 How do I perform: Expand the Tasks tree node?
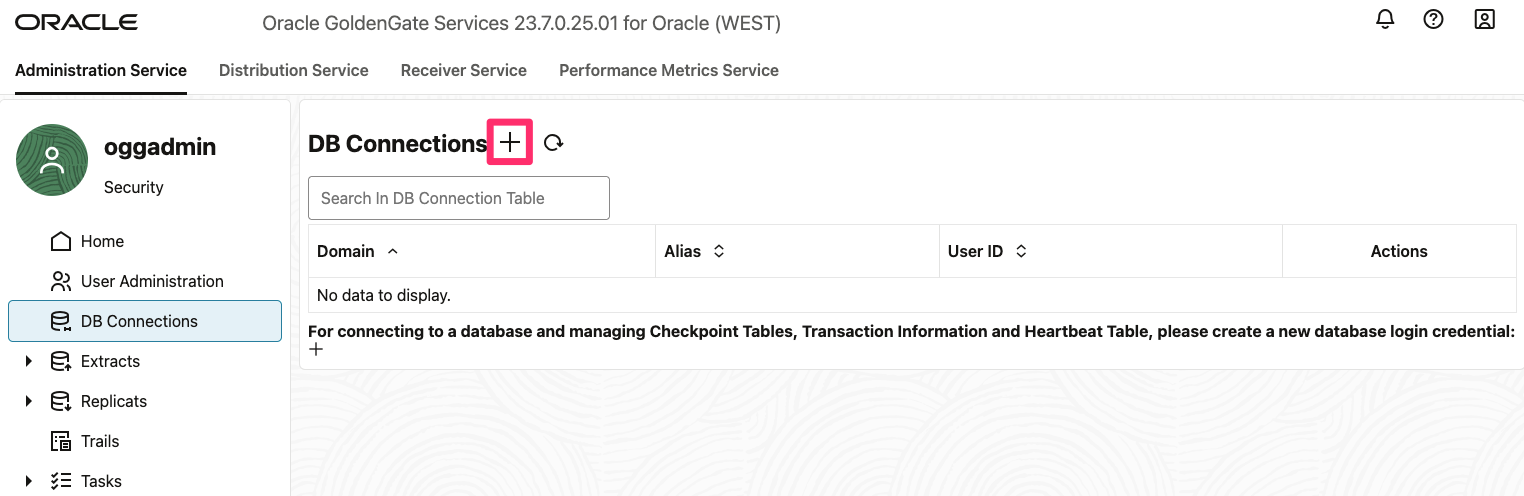click(29, 481)
